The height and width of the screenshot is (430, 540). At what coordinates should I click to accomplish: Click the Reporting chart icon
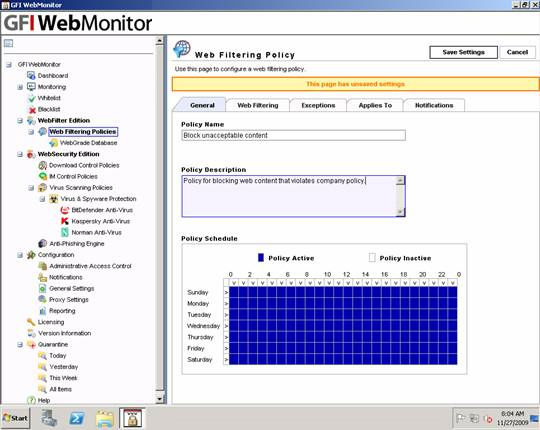click(x=42, y=311)
